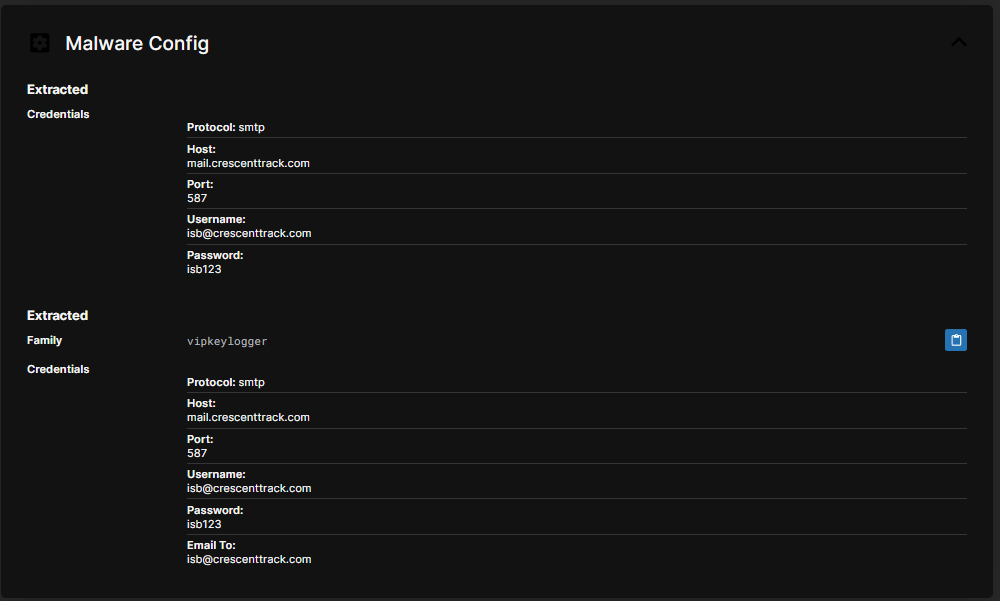Click the Email To field label
This screenshot has height=601, width=1000.
(x=211, y=545)
